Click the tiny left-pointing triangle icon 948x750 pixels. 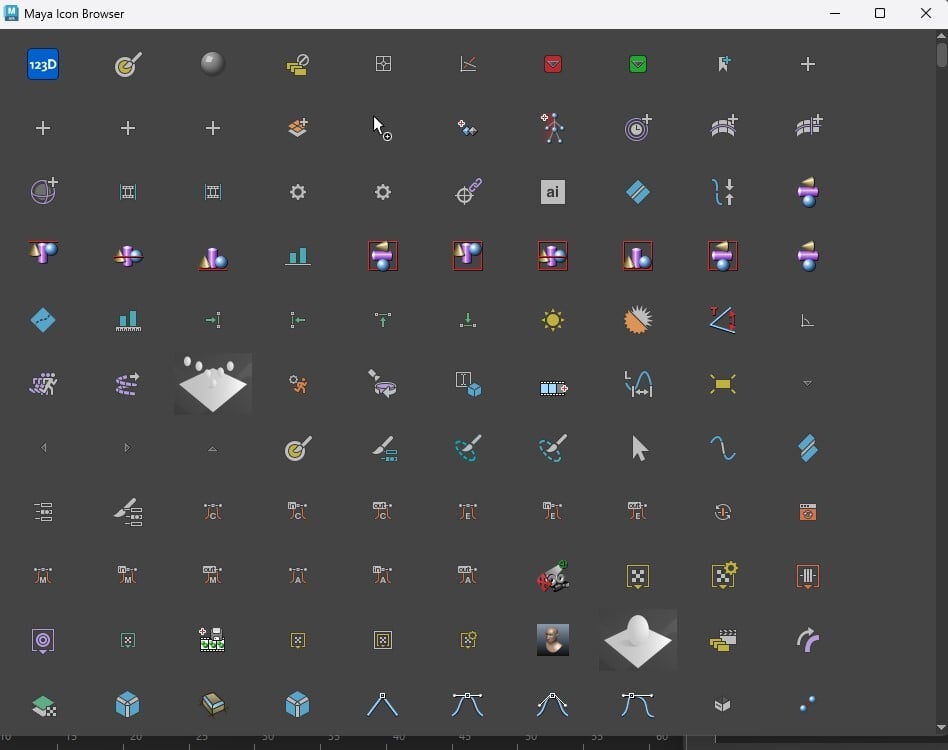[x=44, y=447]
